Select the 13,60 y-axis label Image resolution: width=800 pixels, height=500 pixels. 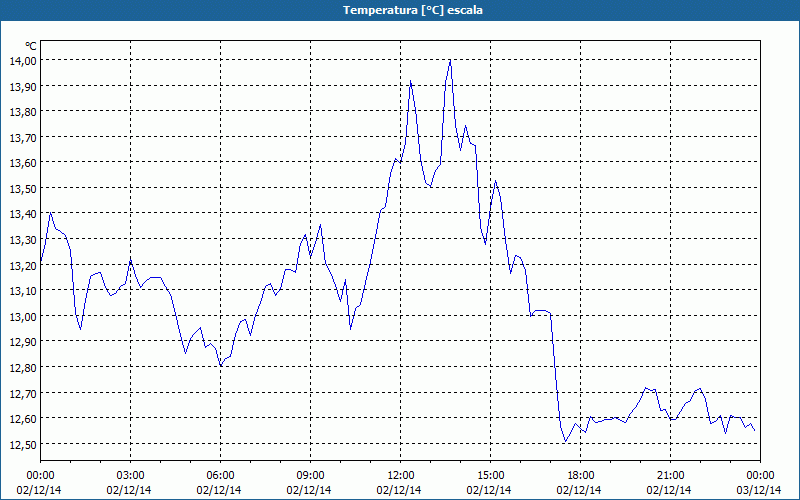click(23, 163)
